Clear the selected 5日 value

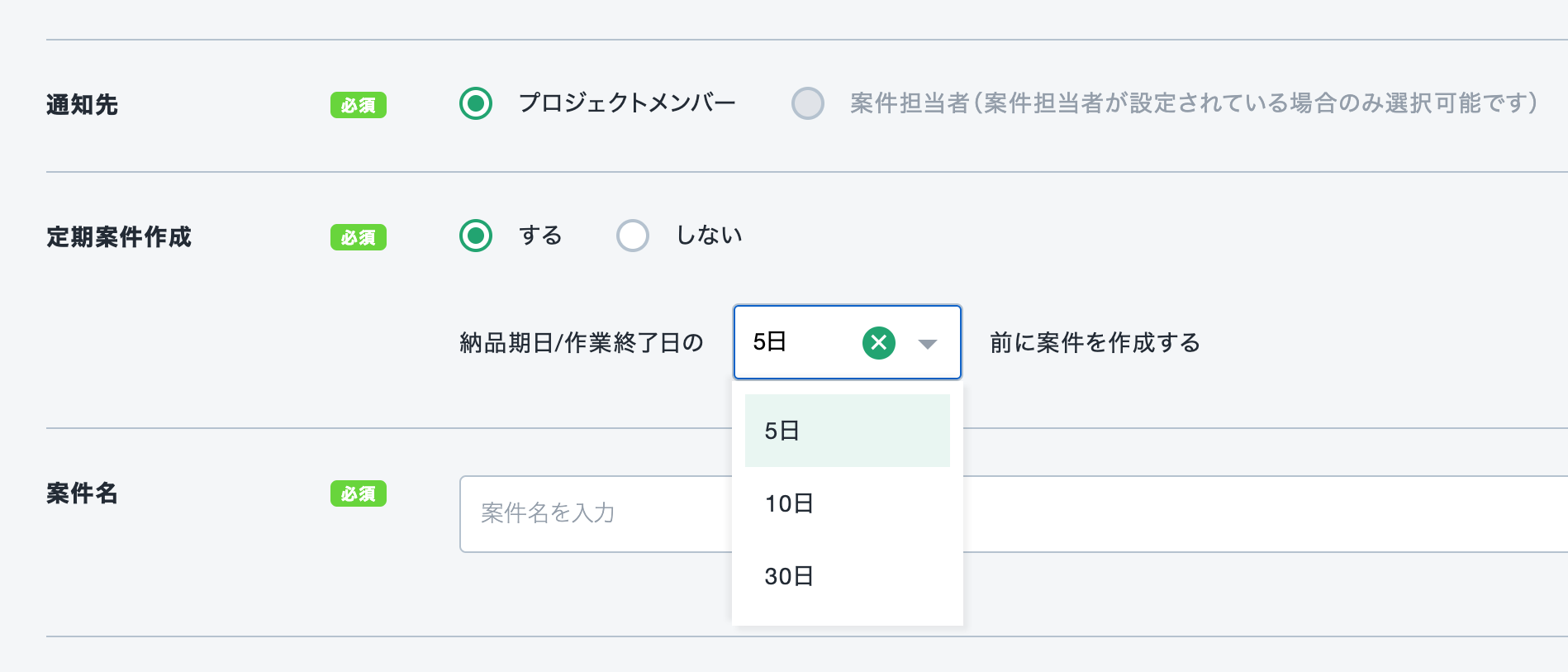pyautogui.click(x=878, y=342)
